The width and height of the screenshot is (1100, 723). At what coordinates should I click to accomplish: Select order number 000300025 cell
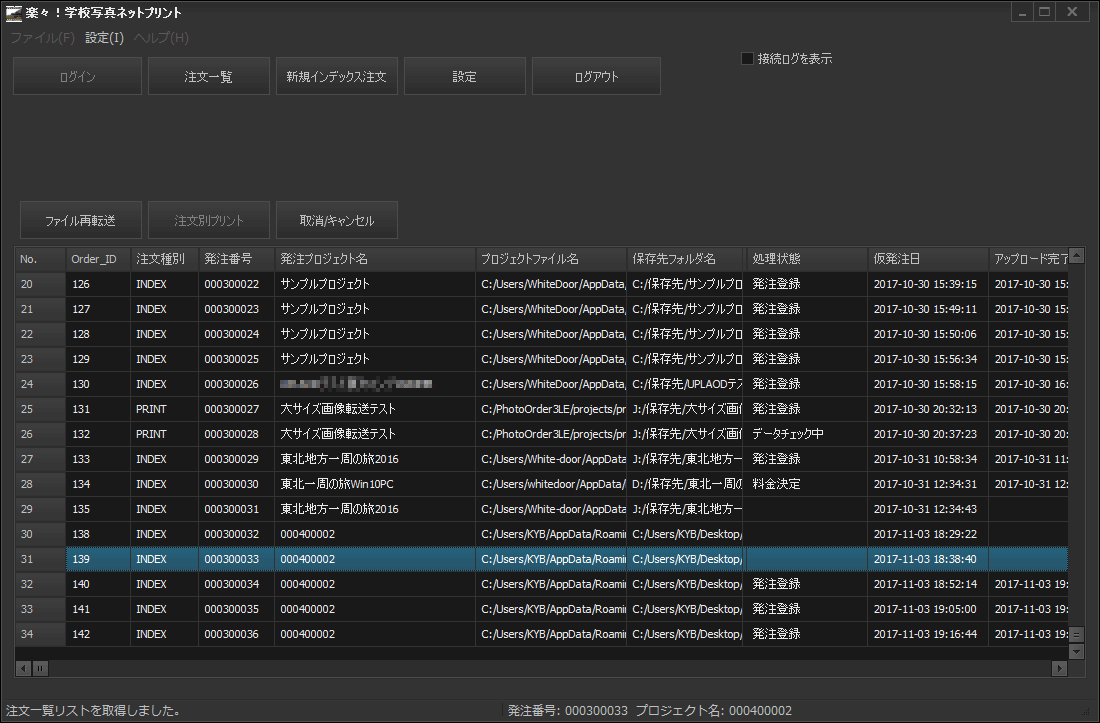(x=236, y=359)
